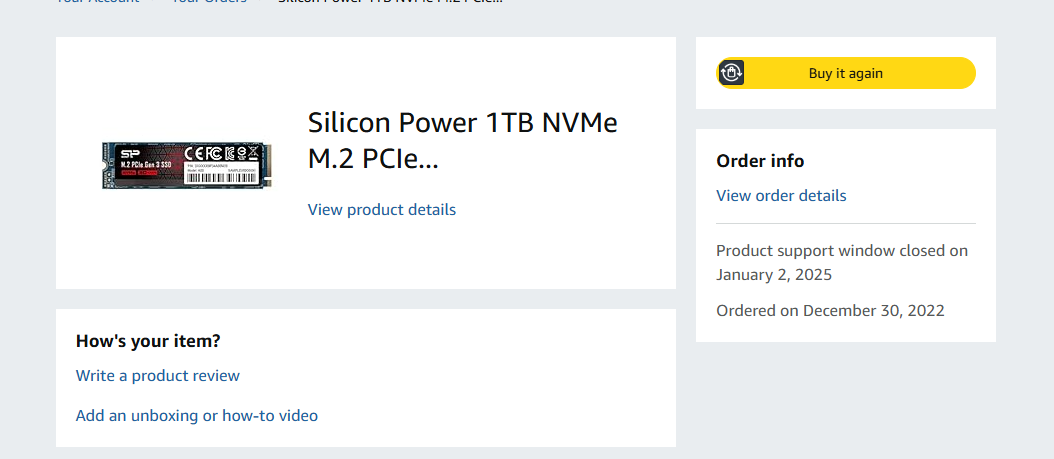Click the How's your item? heading
The height and width of the screenshot is (459, 1054).
tap(148, 341)
